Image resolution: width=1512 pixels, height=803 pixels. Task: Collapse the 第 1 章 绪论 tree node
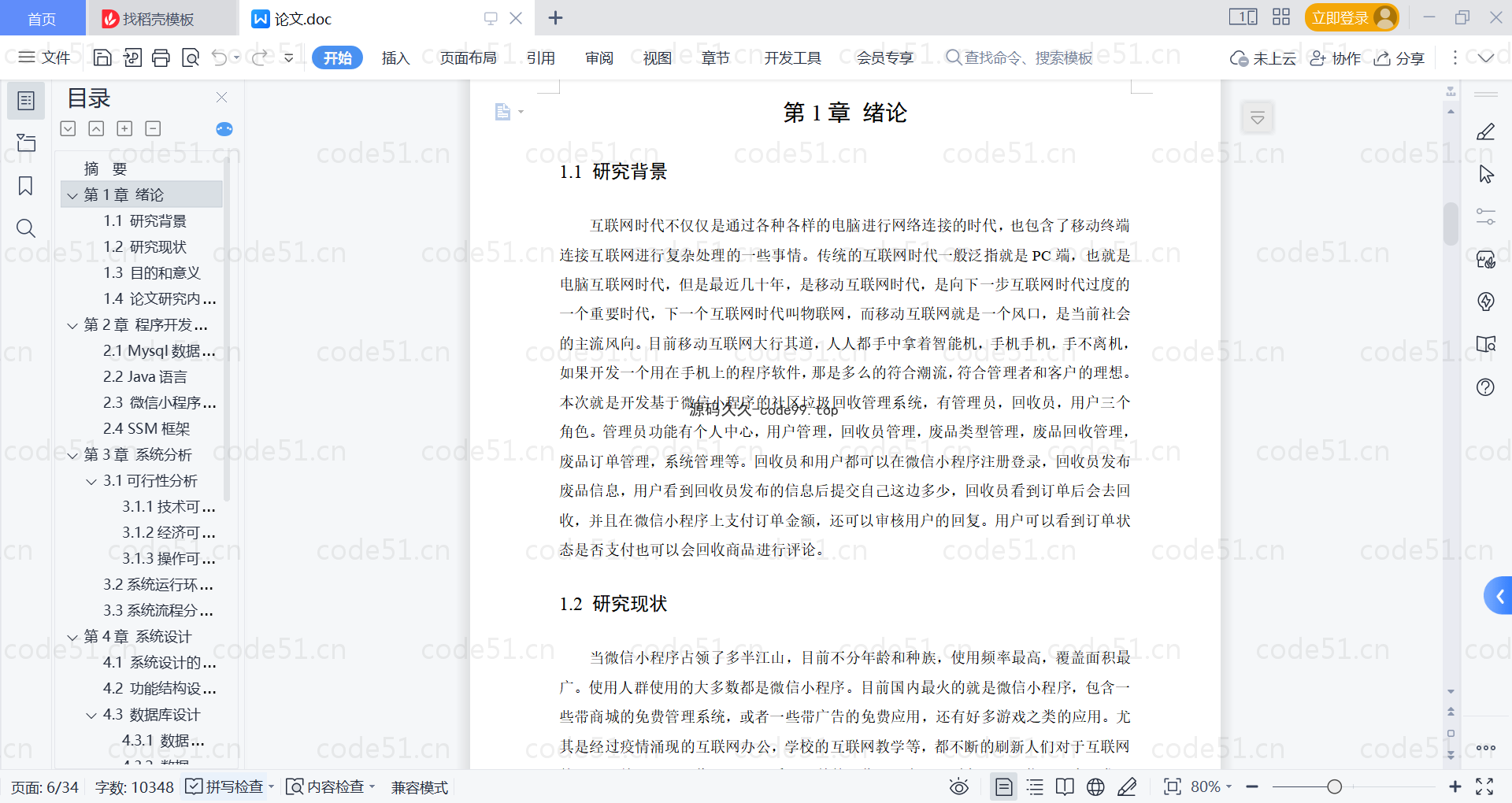pos(72,195)
